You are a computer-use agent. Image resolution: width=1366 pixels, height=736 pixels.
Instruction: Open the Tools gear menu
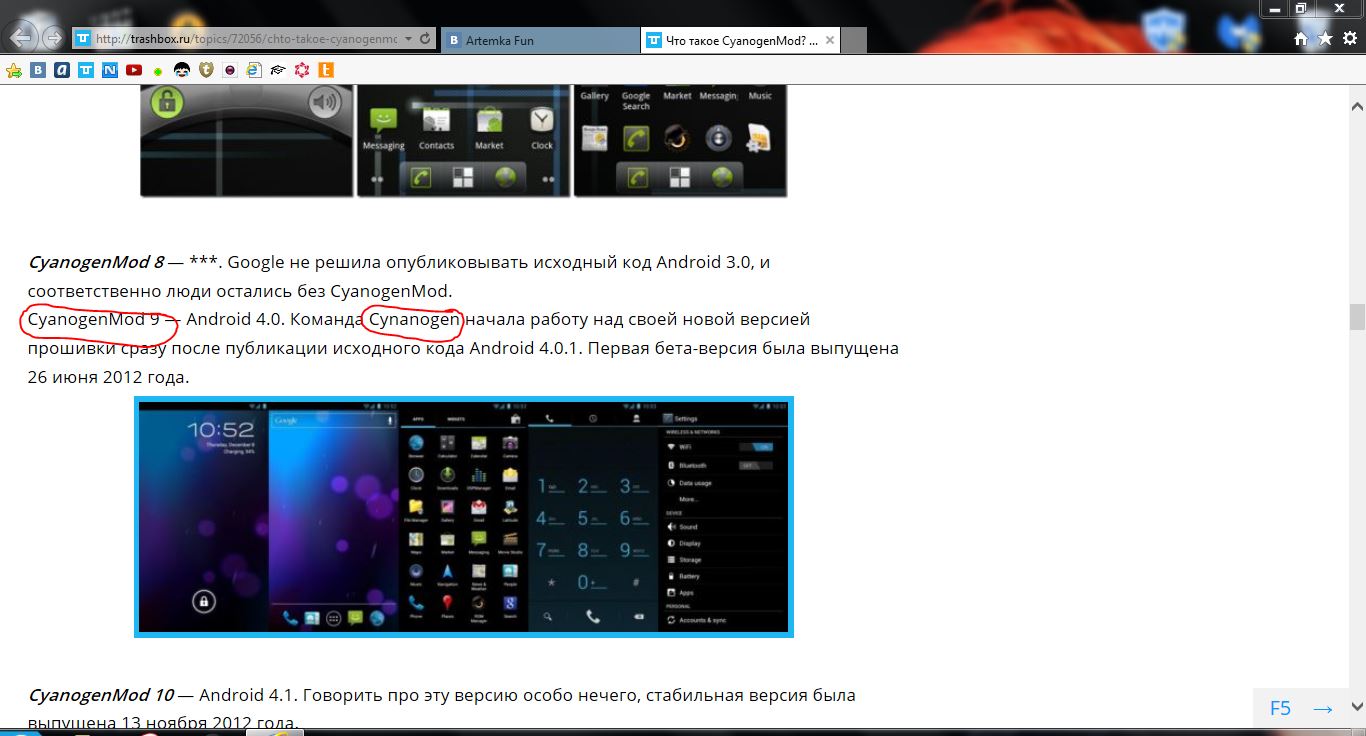1349,39
